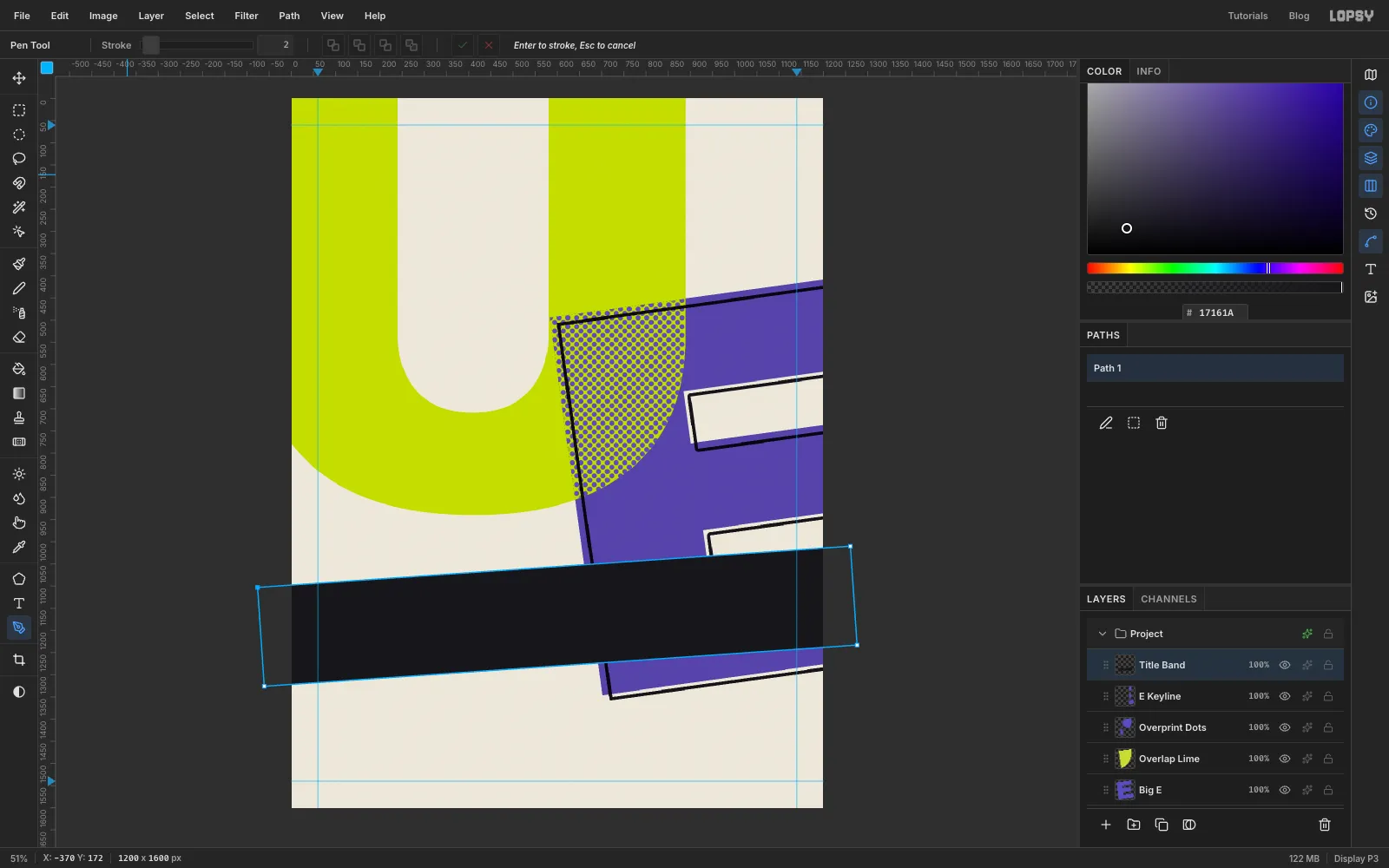The height and width of the screenshot is (868, 1389).
Task: Delete the selected path with trash icon
Action: (1162, 423)
